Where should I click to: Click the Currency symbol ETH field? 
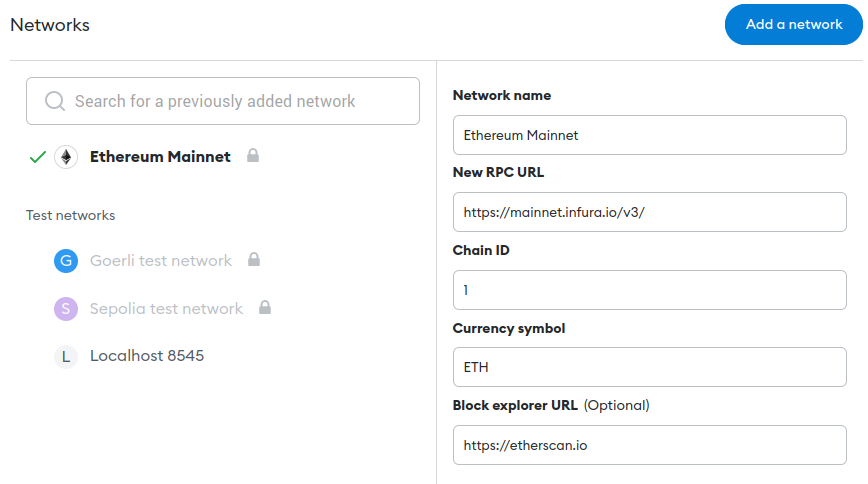pyautogui.click(x=649, y=367)
